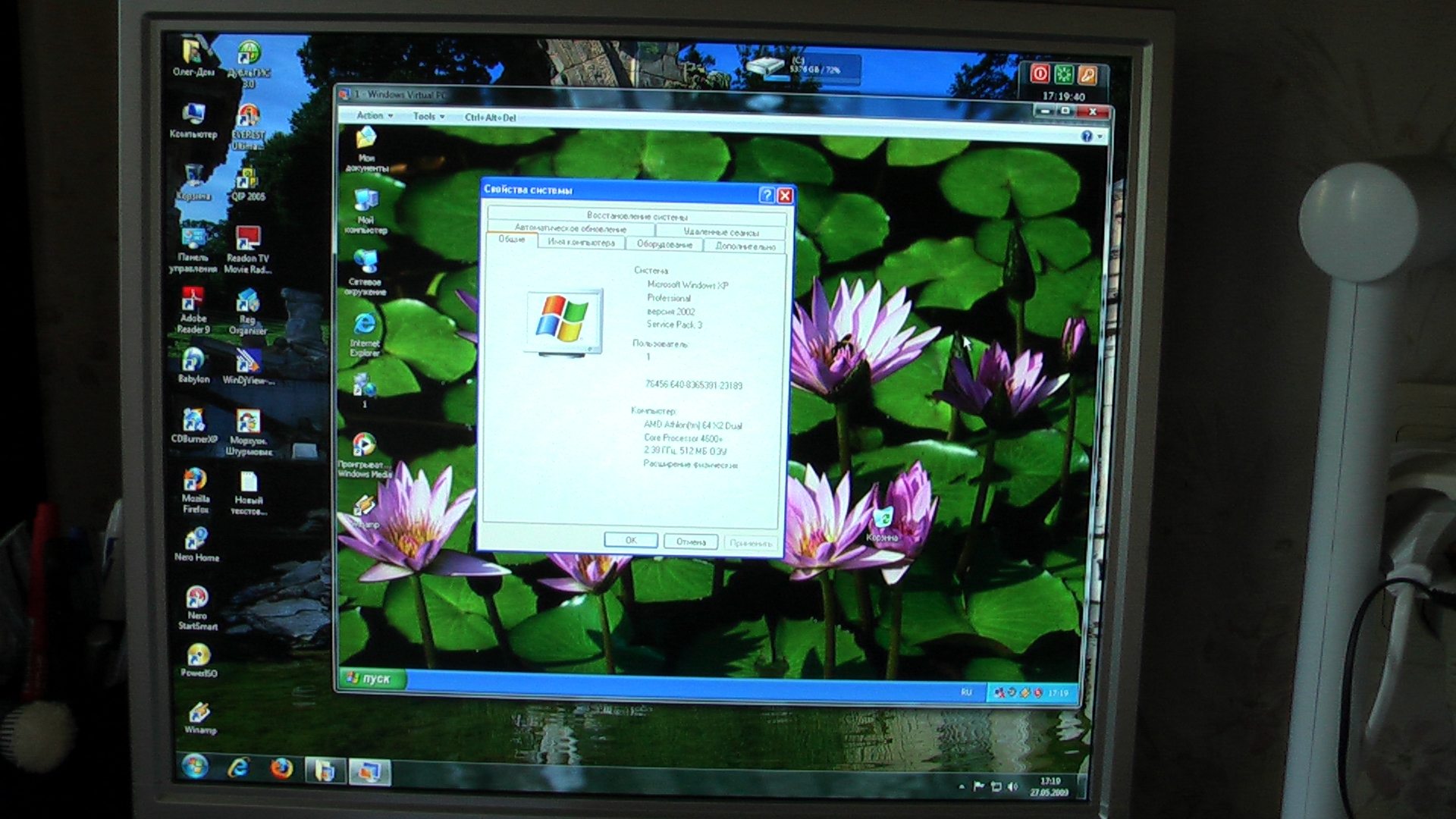Click Отмена in Свойства системы dialog
This screenshot has height=819, width=1456.
point(691,542)
